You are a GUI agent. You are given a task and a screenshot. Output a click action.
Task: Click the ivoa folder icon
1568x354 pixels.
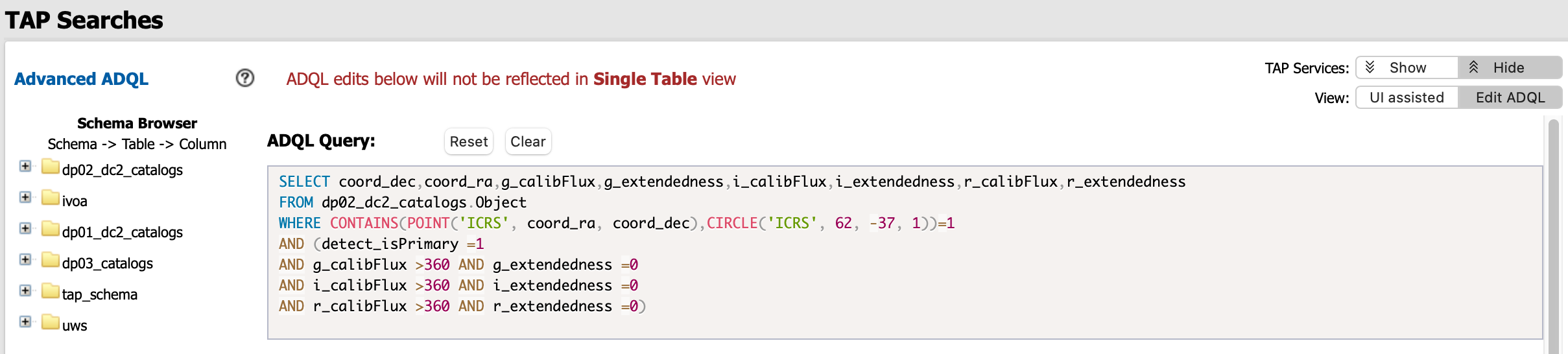pyautogui.click(x=50, y=198)
